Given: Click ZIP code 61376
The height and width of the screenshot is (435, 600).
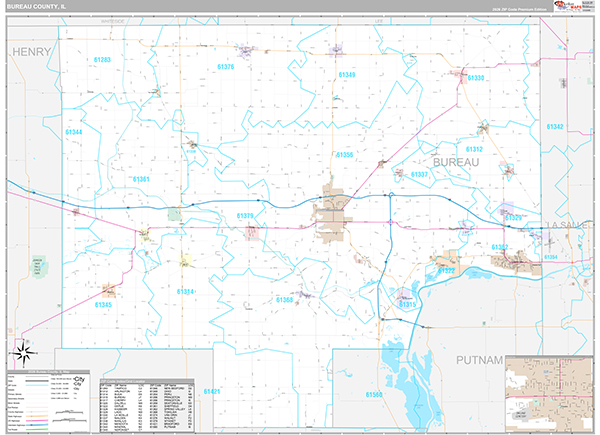Looking at the screenshot, I should pos(225,67).
